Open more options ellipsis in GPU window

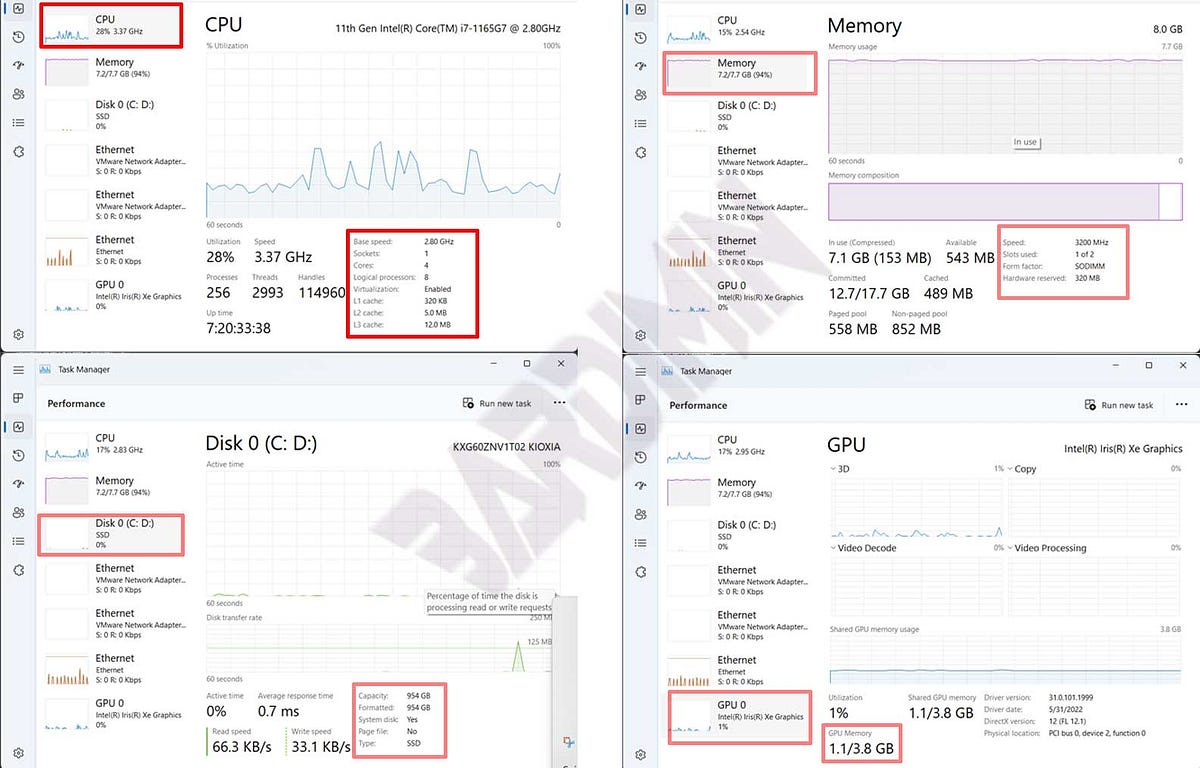click(1181, 405)
